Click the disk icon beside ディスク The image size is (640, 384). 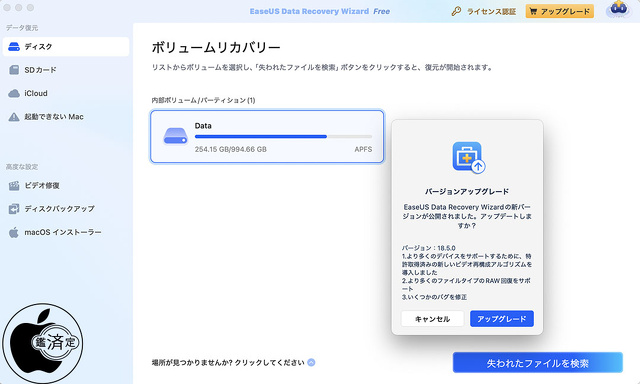14,47
